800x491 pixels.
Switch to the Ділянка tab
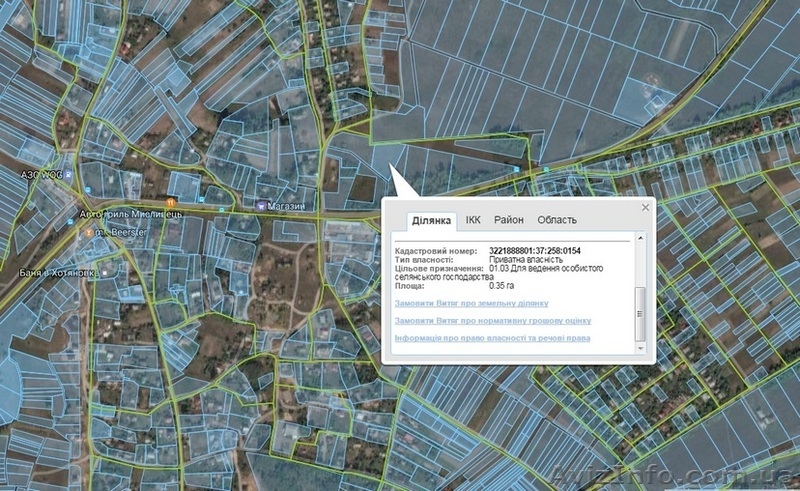(433, 220)
